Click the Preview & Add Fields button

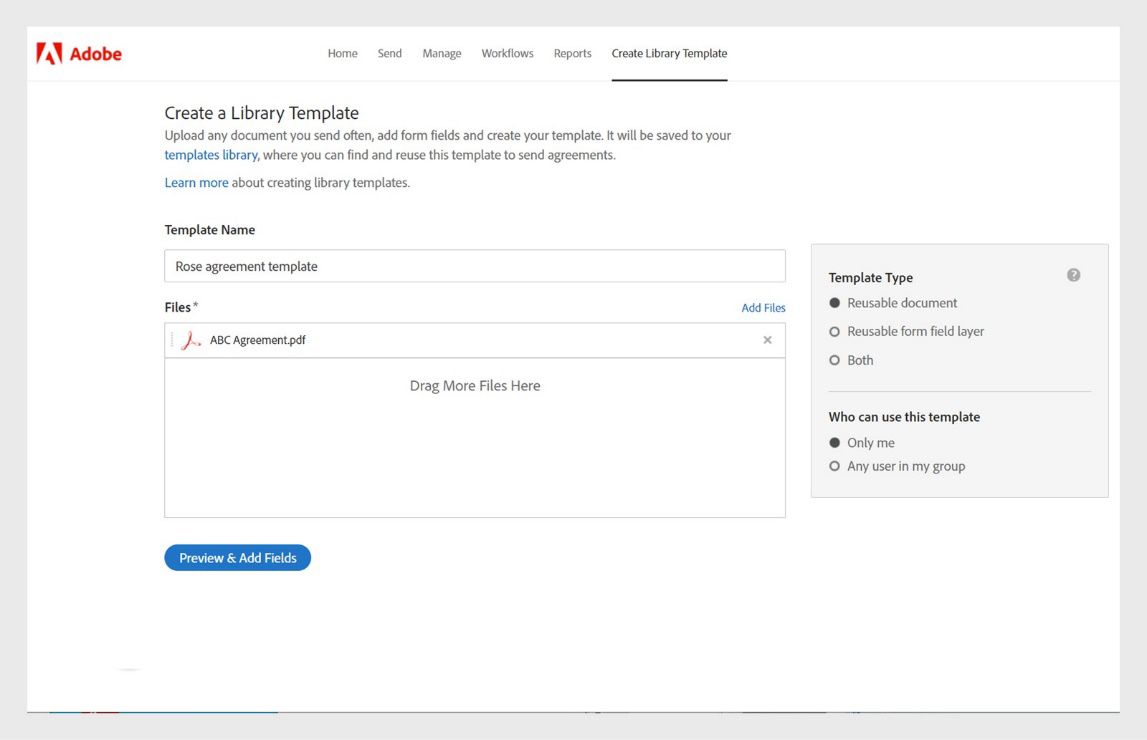pos(237,557)
